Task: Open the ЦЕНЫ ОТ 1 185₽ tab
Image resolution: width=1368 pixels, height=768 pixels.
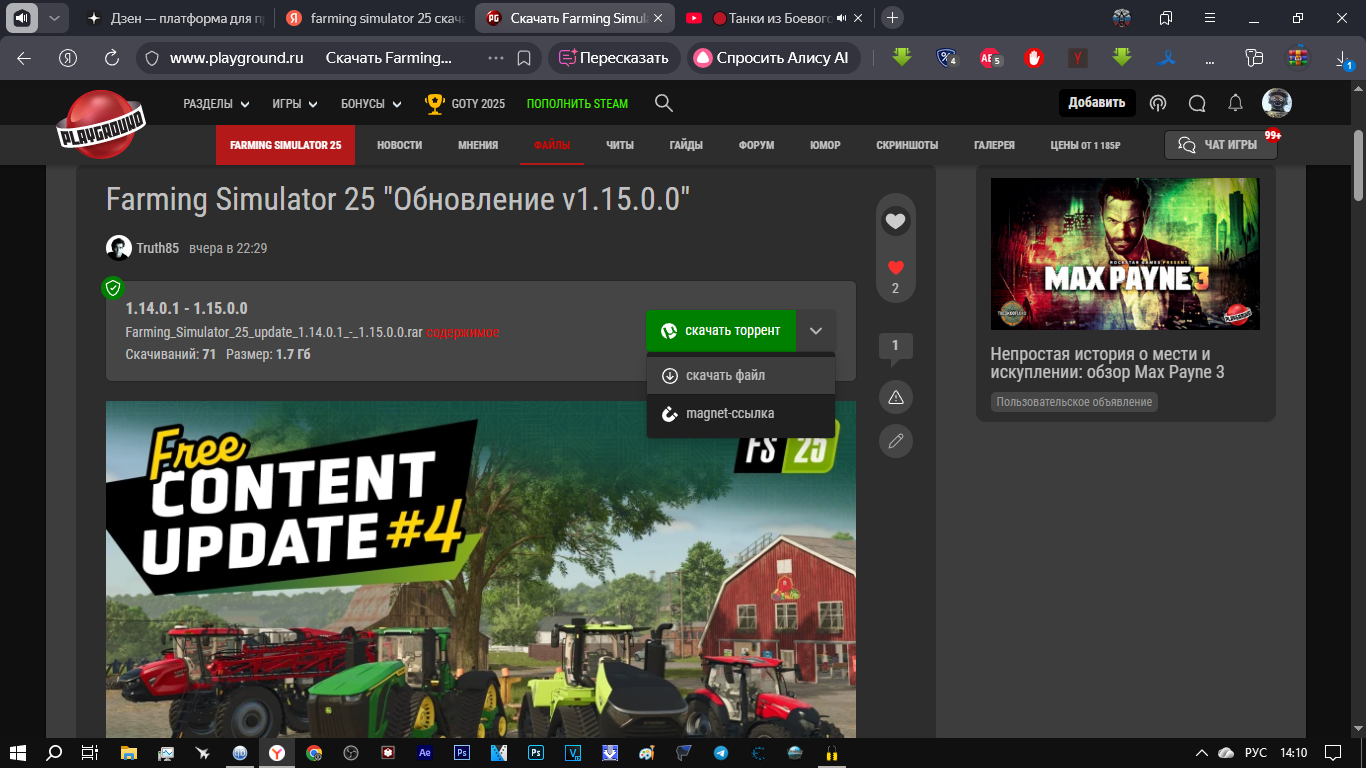Action: pyautogui.click(x=1085, y=145)
